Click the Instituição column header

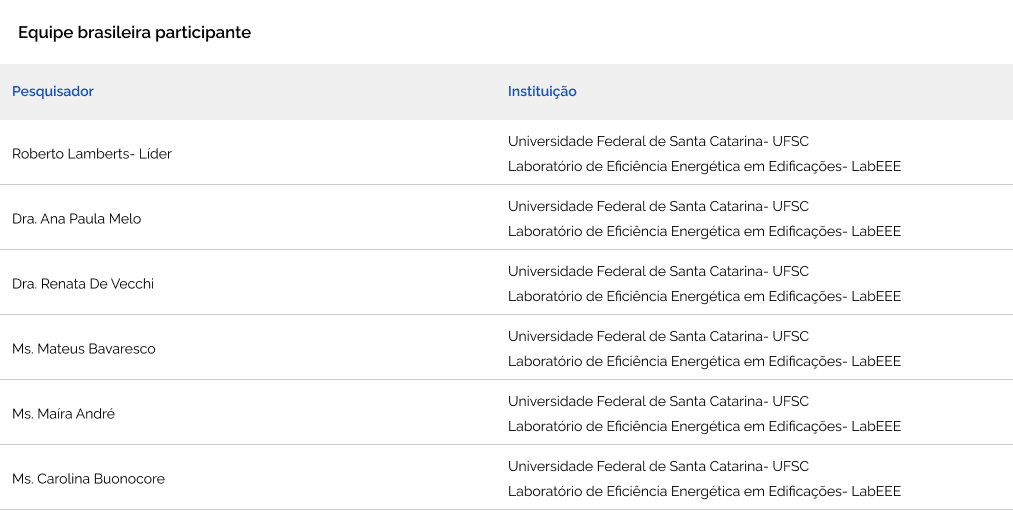click(542, 92)
